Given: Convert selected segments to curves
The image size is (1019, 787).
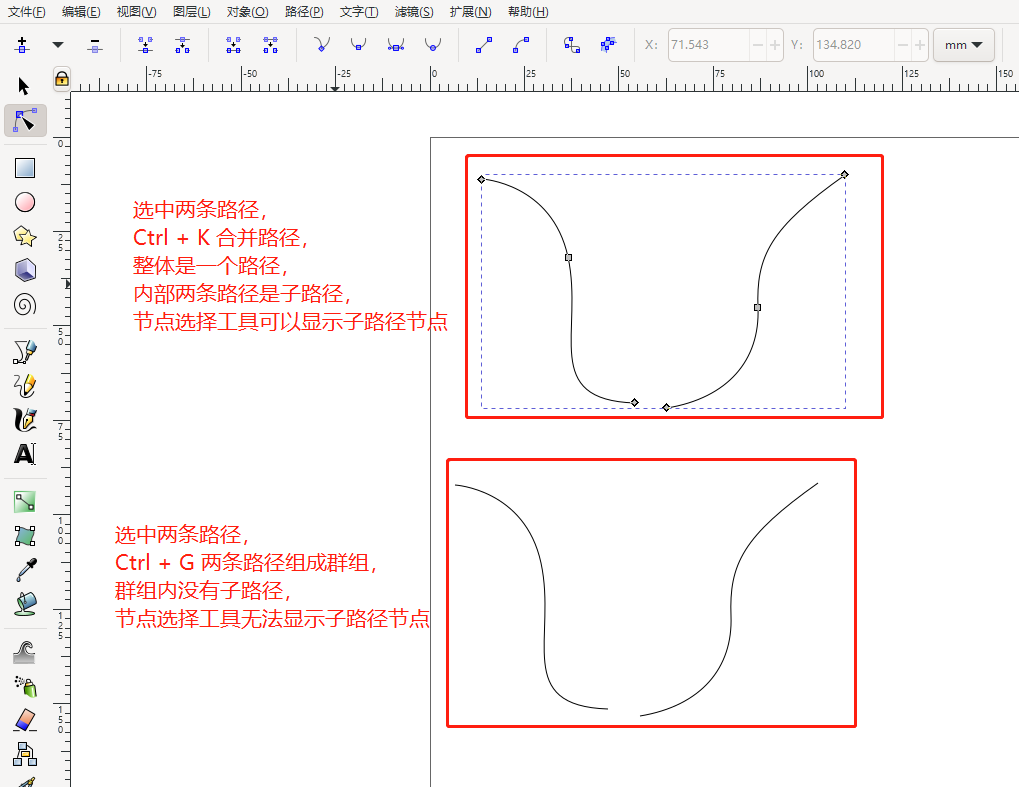Looking at the screenshot, I should click(x=521, y=45).
